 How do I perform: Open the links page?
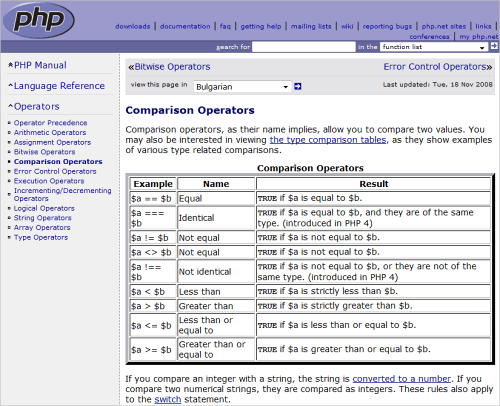tap(483, 26)
